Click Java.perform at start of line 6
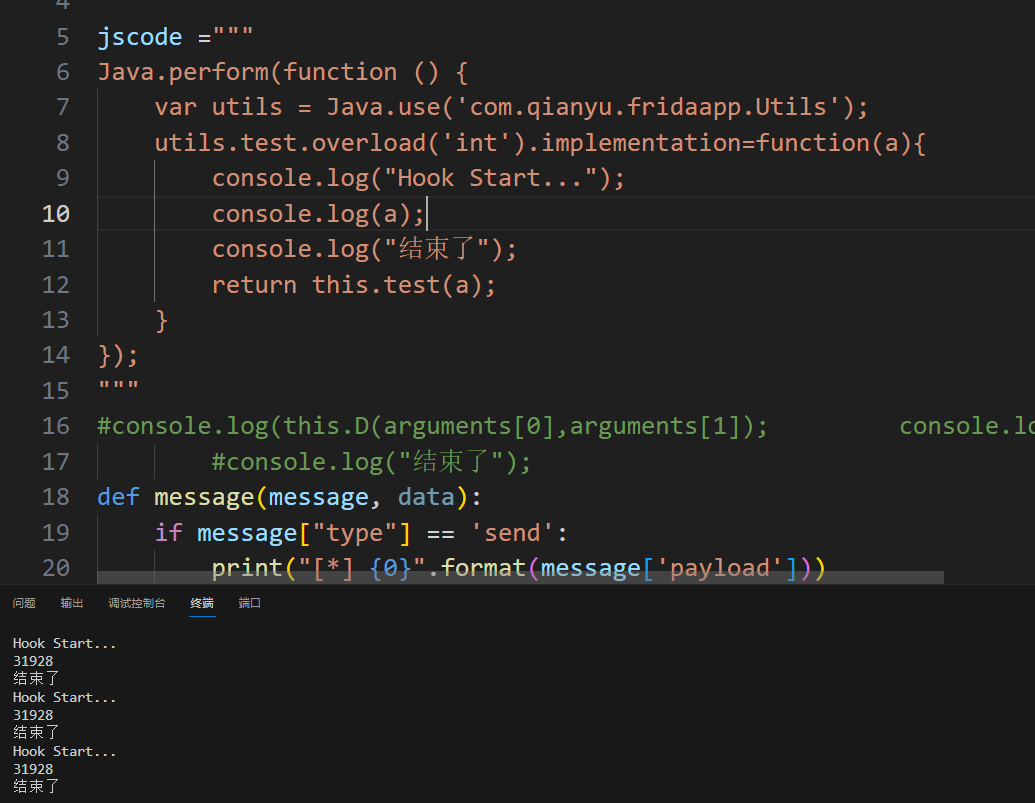 183,72
